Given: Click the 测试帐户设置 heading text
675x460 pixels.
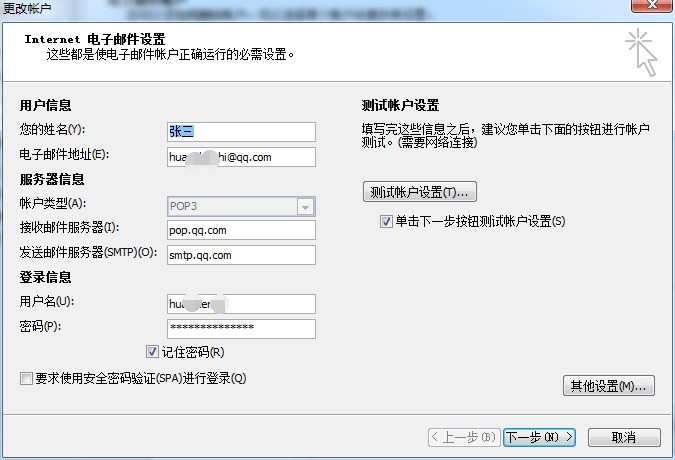Looking at the screenshot, I should 400,105.
